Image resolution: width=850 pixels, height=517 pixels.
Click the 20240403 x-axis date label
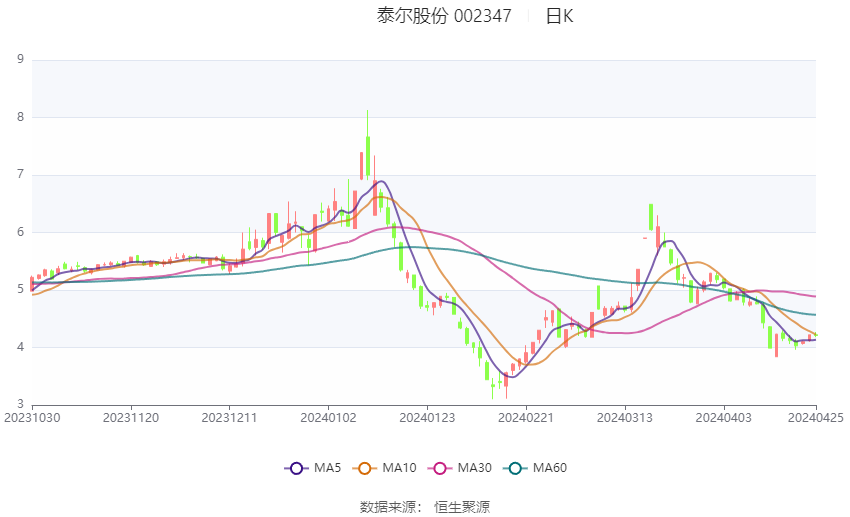point(723,418)
